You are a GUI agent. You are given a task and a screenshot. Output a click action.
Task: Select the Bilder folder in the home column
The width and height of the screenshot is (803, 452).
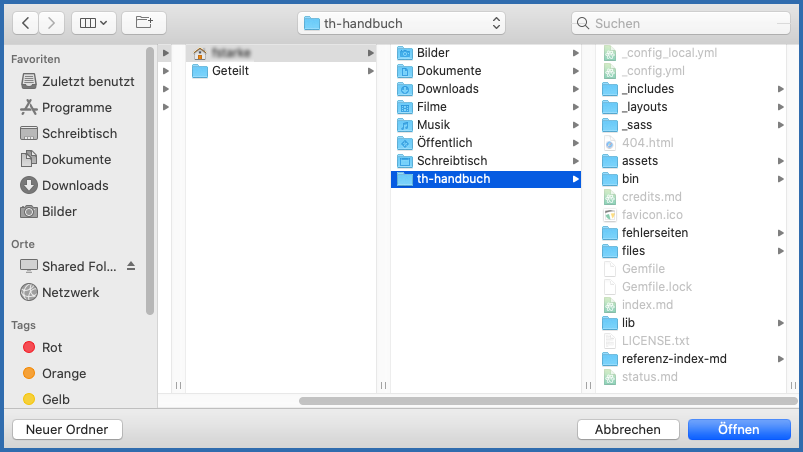coord(485,53)
